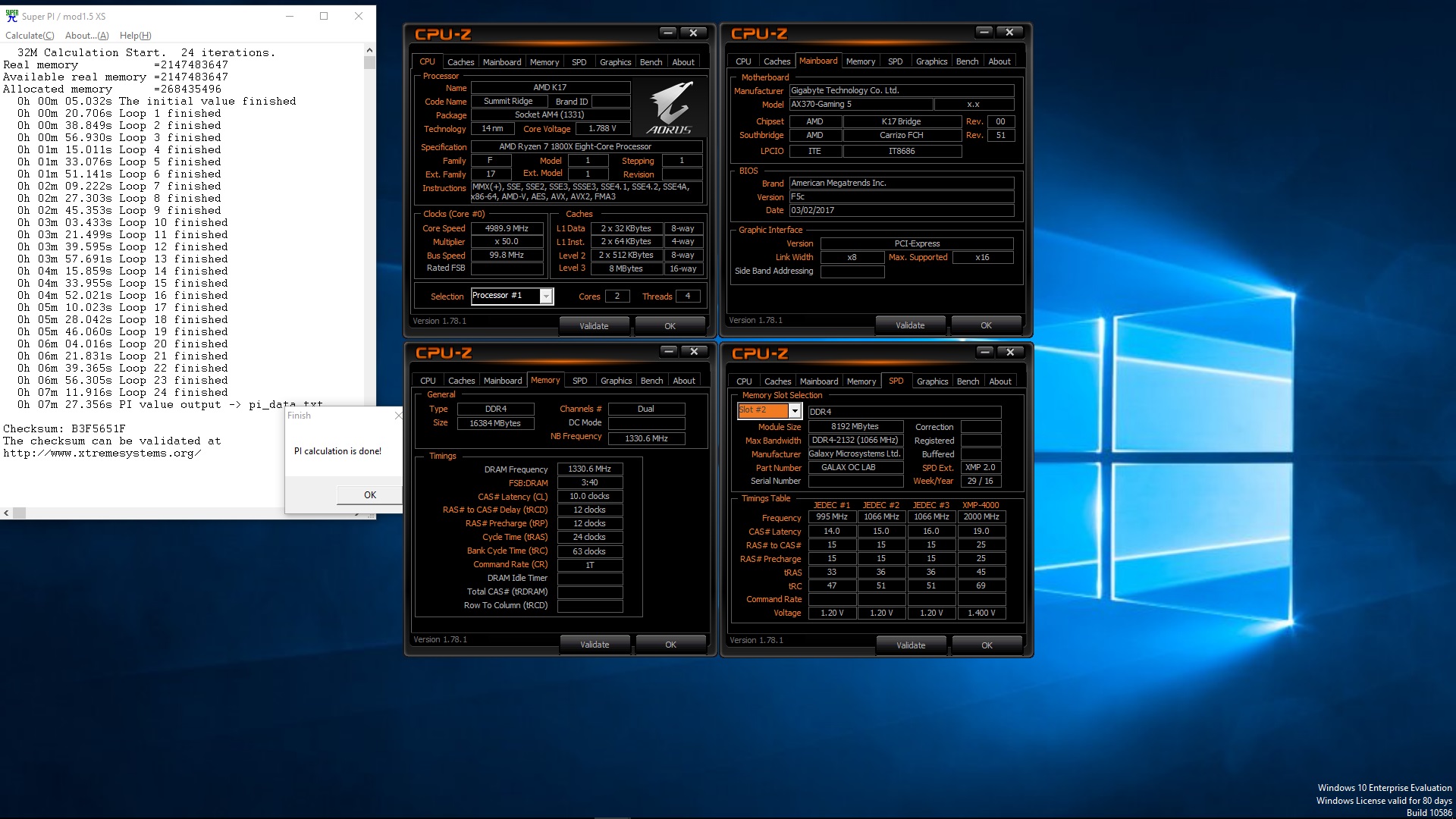Minimize the CPU-Z Mainboard window
The width and height of the screenshot is (1456, 819).
click(x=984, y=32)
